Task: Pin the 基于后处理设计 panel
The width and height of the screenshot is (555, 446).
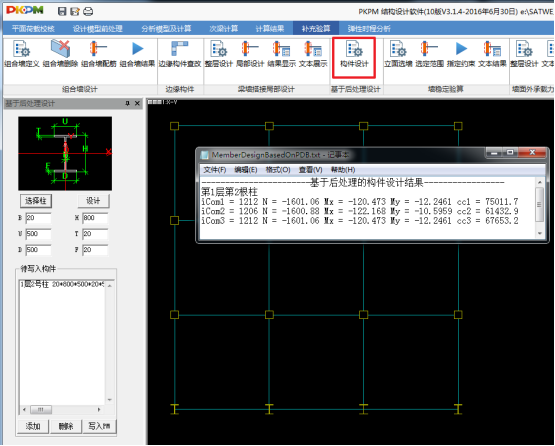Action: pos(127,103)
